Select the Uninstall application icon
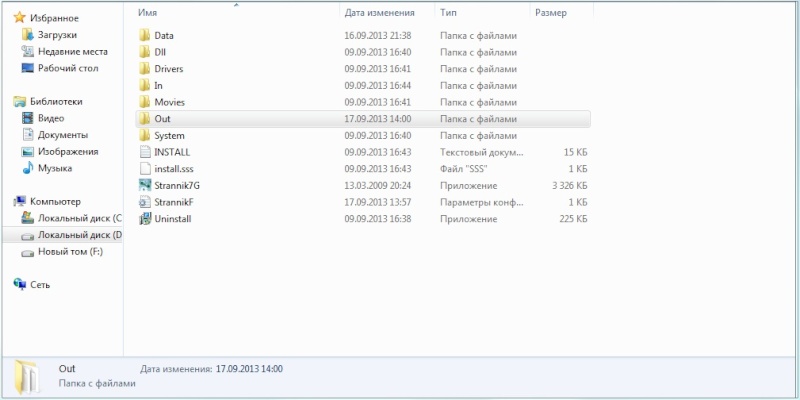 pos(145,219)
